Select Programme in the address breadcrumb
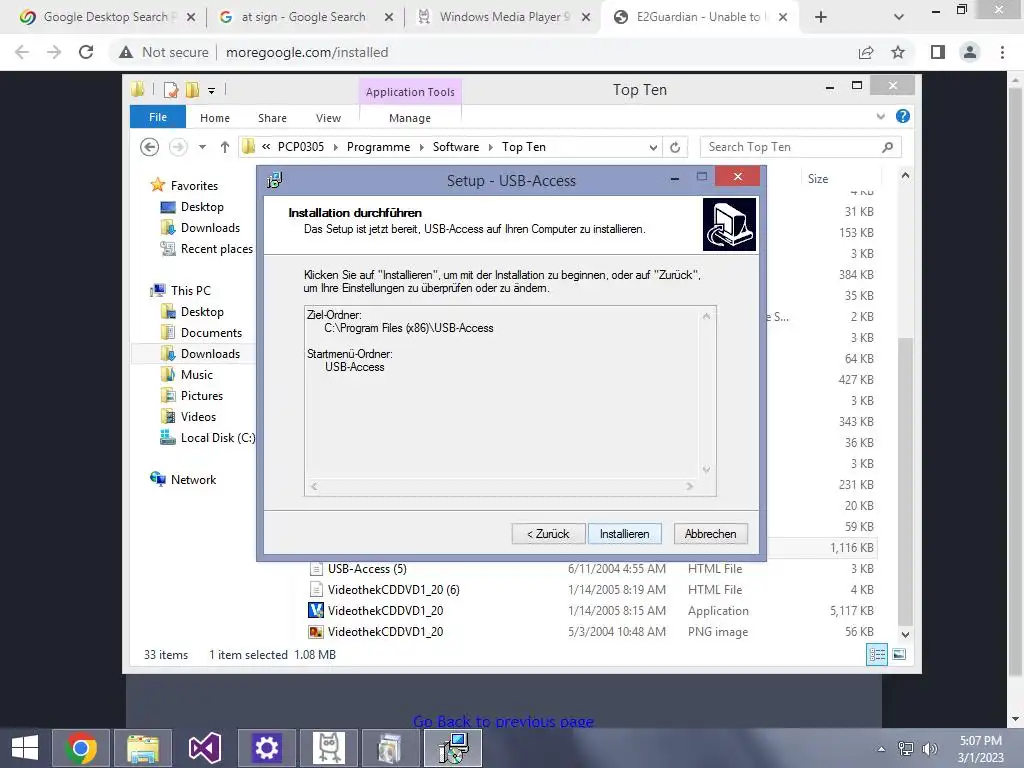The image size is (1024, 768). point(378,147)
